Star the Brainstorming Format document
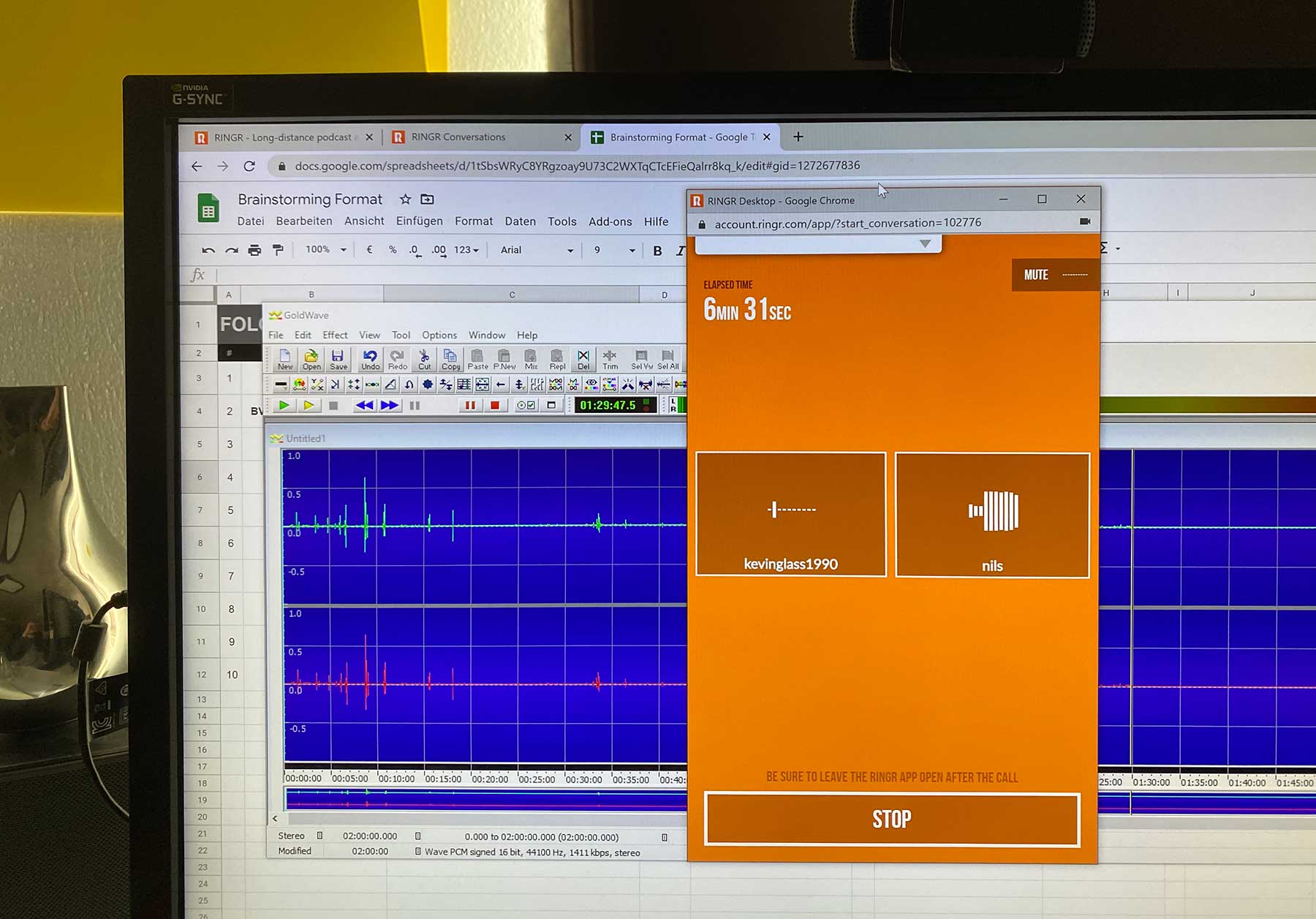The height and width of the screenshot is (919, 1316). (x=405, y=199)
